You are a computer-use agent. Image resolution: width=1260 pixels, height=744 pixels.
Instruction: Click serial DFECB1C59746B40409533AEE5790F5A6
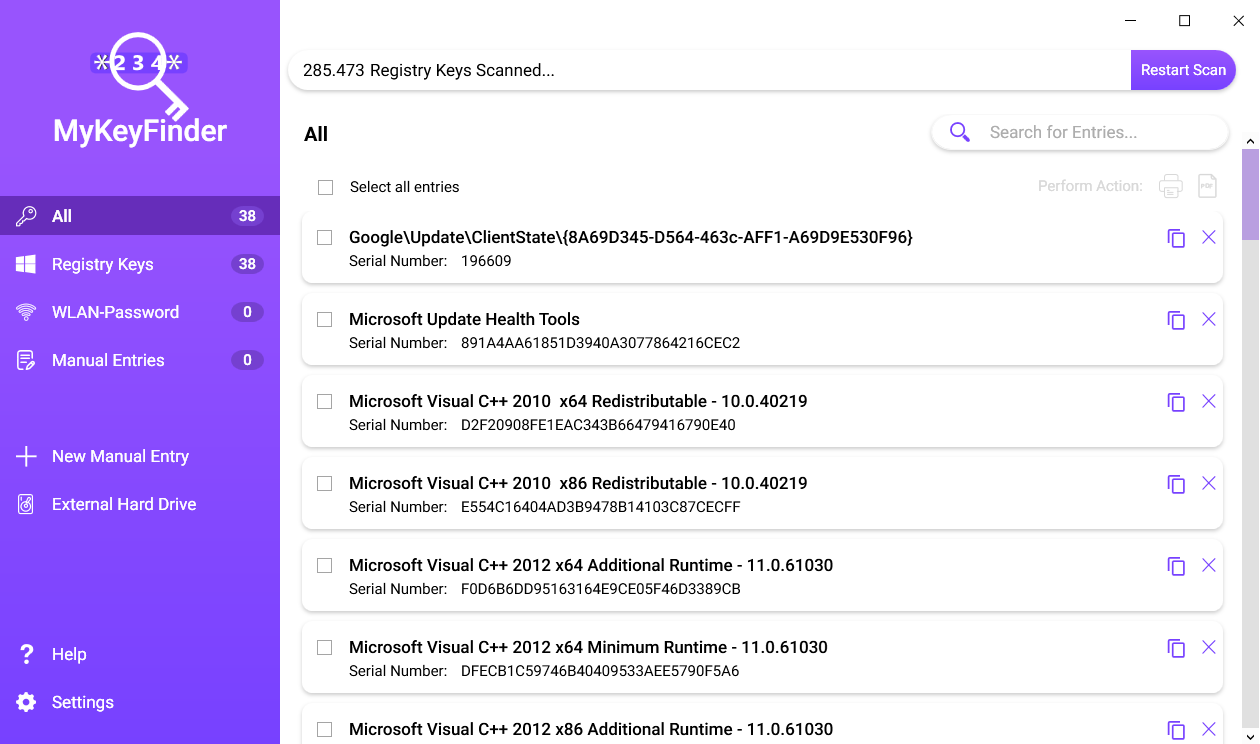600,671
